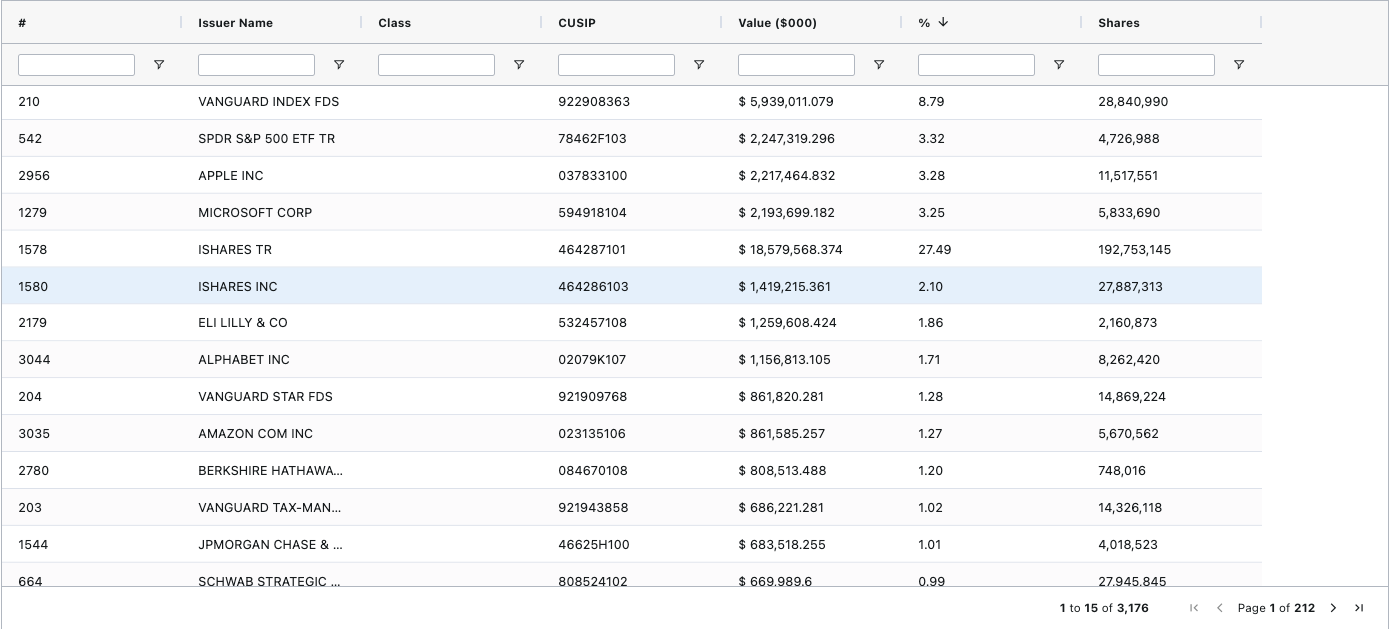Viewport: 1392px width, 629px height.
Task: Open the filter icon for # column
Action: click(x=158, y=65)
